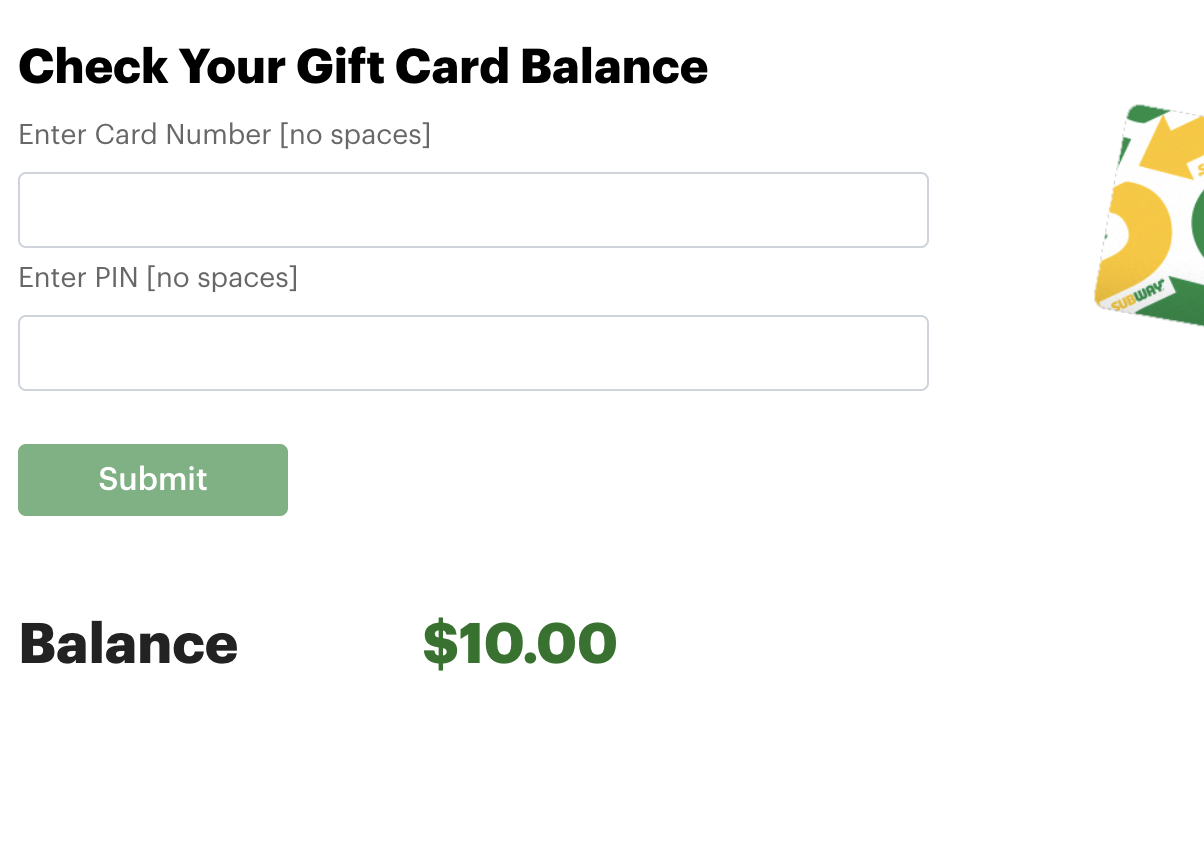
Task: Click the "Check Your Gift Card Balance" heading
Action: point(363,67)
